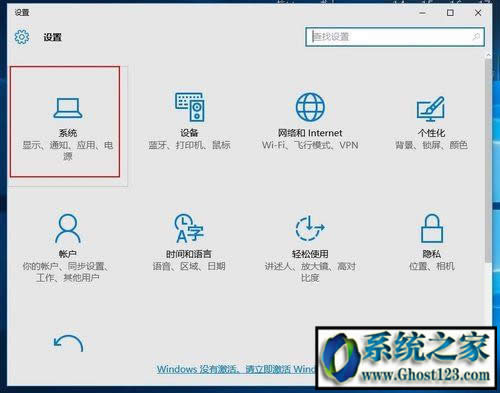Close the 设置 window
This screenshot has height=393, width=500.
pos(478,13)
